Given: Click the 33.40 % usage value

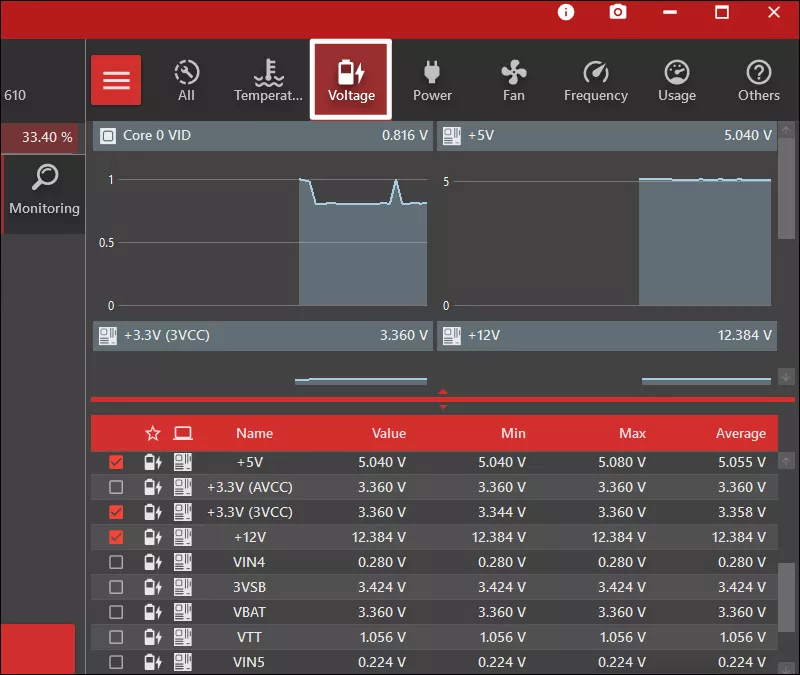Looking at the screenshot, I should coord(47,137).
